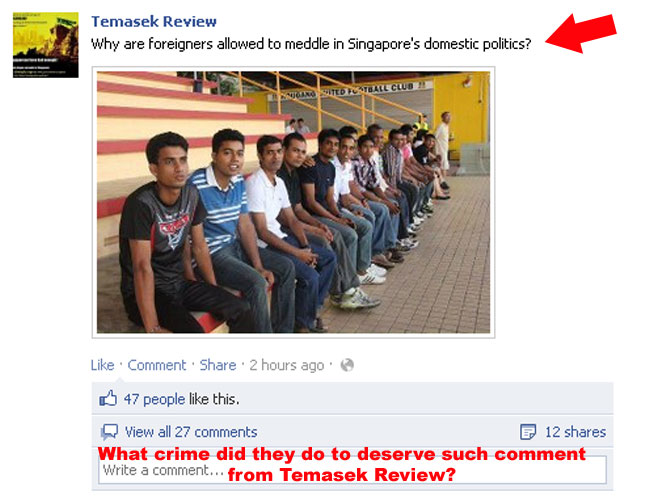The height and width of the screenshot is (501, 666).
Task: Focus the Write a comment field
Action: (x=352, y=470)
